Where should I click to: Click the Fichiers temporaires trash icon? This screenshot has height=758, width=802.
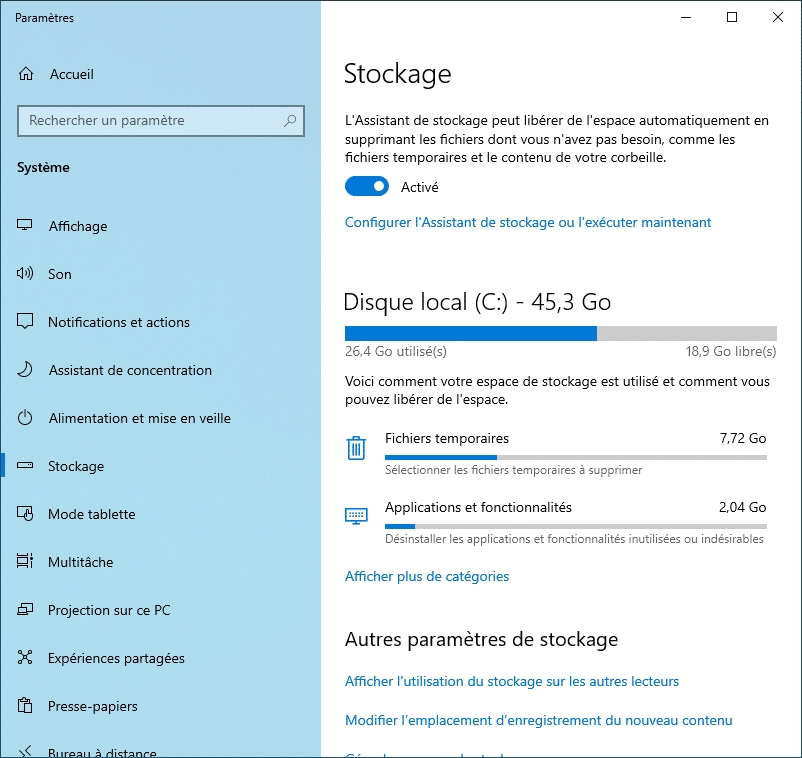coord(356,447)
